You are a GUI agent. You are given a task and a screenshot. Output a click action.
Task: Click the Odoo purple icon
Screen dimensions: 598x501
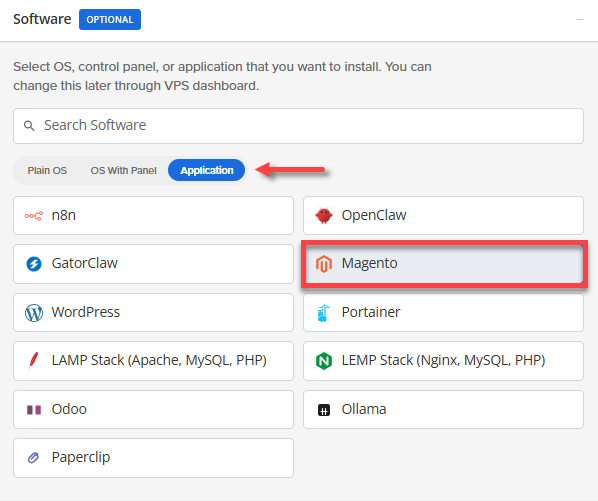pos(34,410)
